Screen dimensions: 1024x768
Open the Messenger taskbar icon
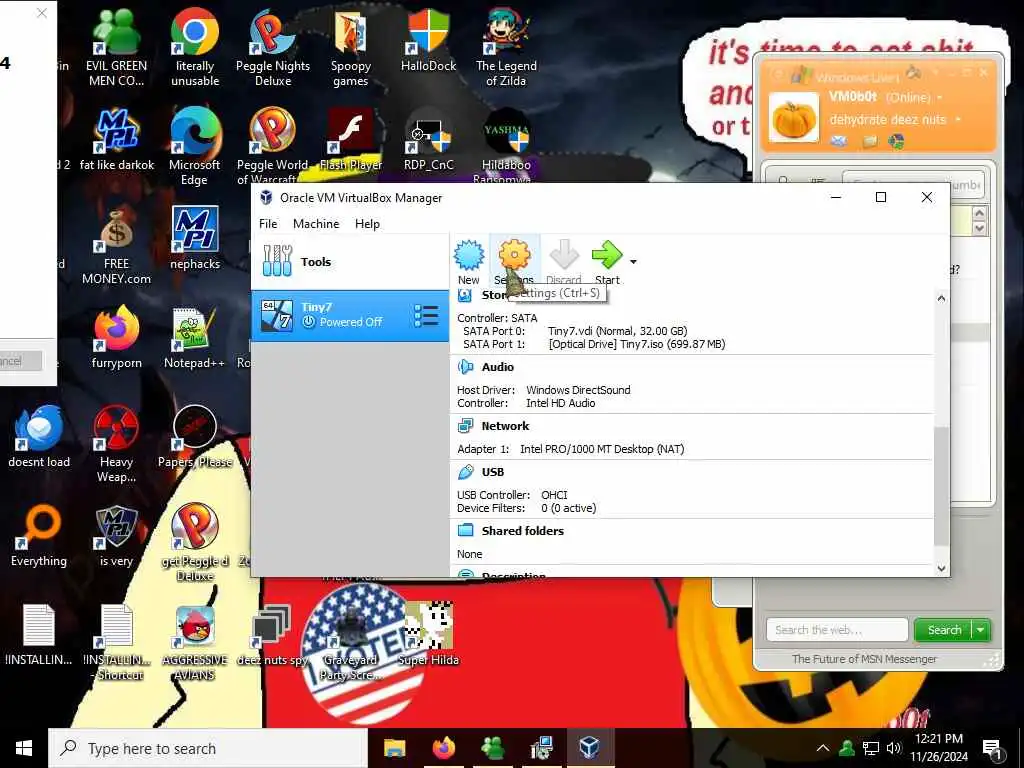coord(492,748)
